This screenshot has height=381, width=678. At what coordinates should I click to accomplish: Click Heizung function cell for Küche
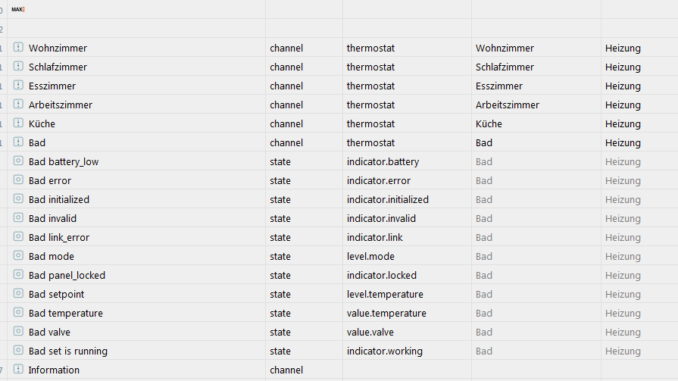click(623, 124)
